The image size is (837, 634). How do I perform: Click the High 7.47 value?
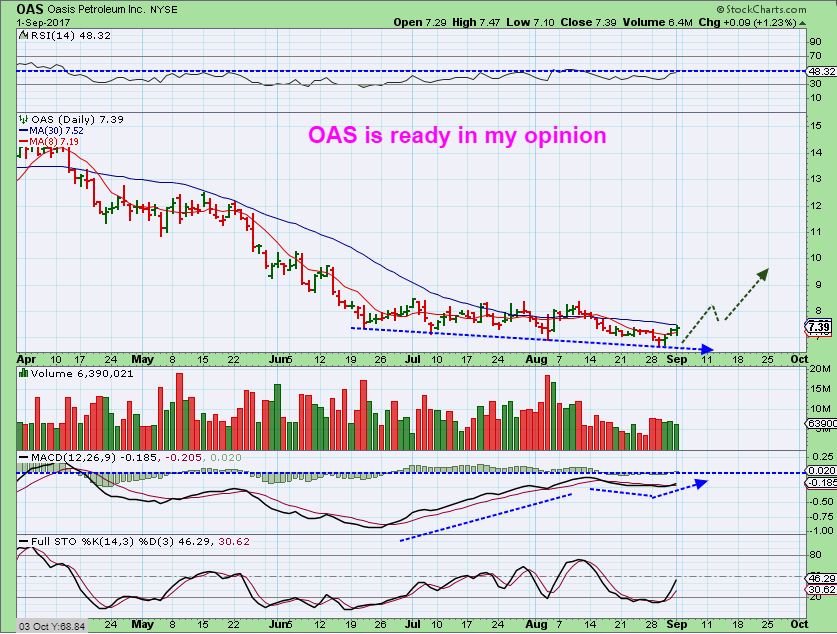click(476, 22)
